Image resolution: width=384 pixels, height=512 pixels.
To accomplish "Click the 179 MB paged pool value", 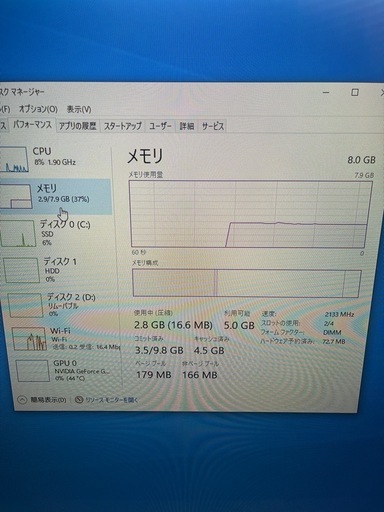I will 154,375.
